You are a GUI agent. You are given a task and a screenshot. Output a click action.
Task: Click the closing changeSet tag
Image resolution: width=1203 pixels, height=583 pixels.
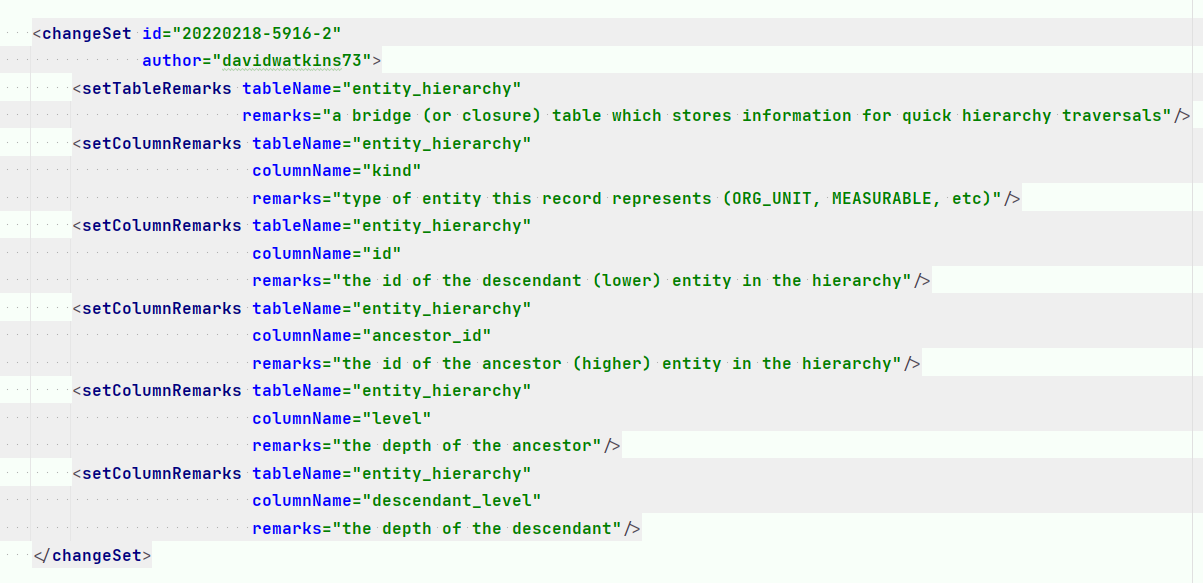(x=92, y=555)
